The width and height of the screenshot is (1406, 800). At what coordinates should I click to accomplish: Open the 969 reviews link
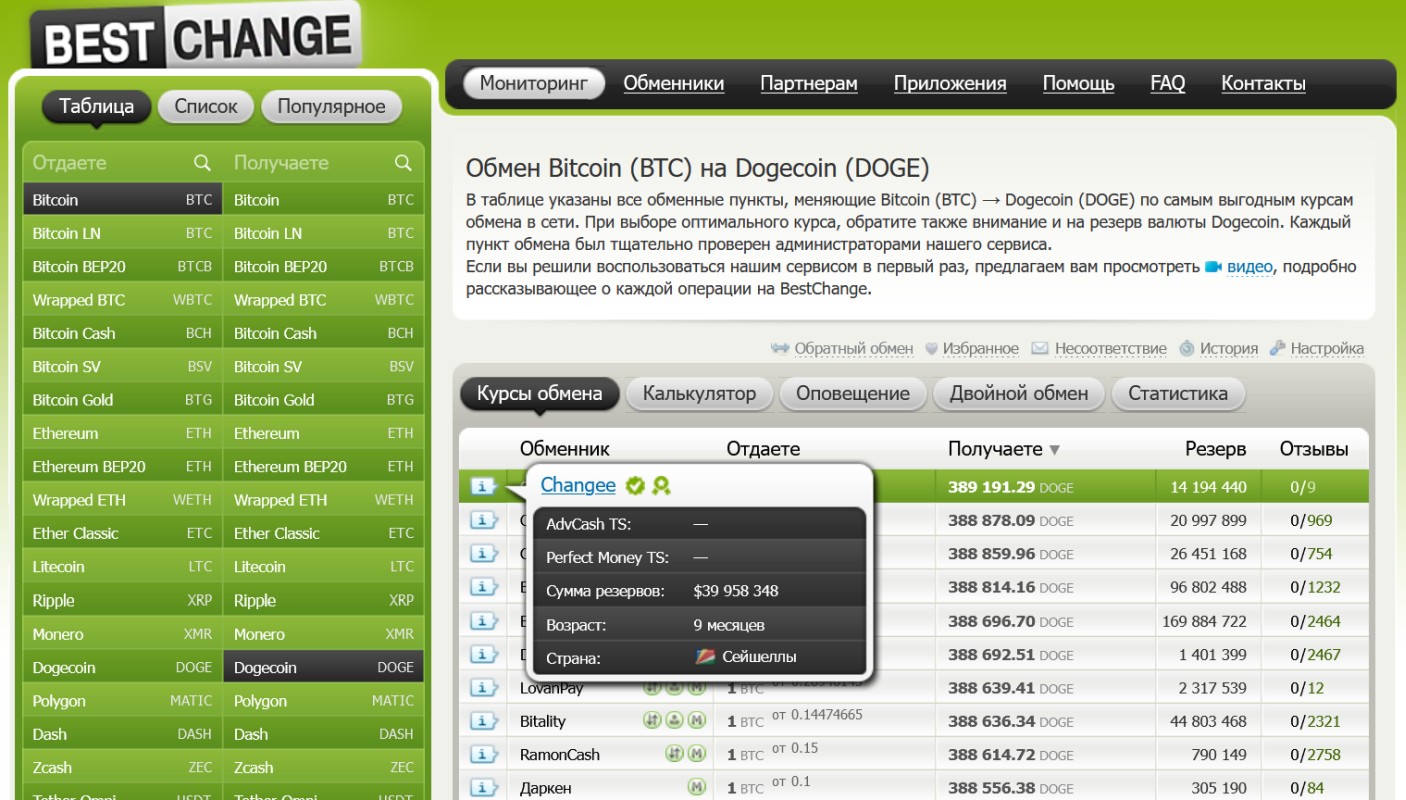pos(1319,520)
